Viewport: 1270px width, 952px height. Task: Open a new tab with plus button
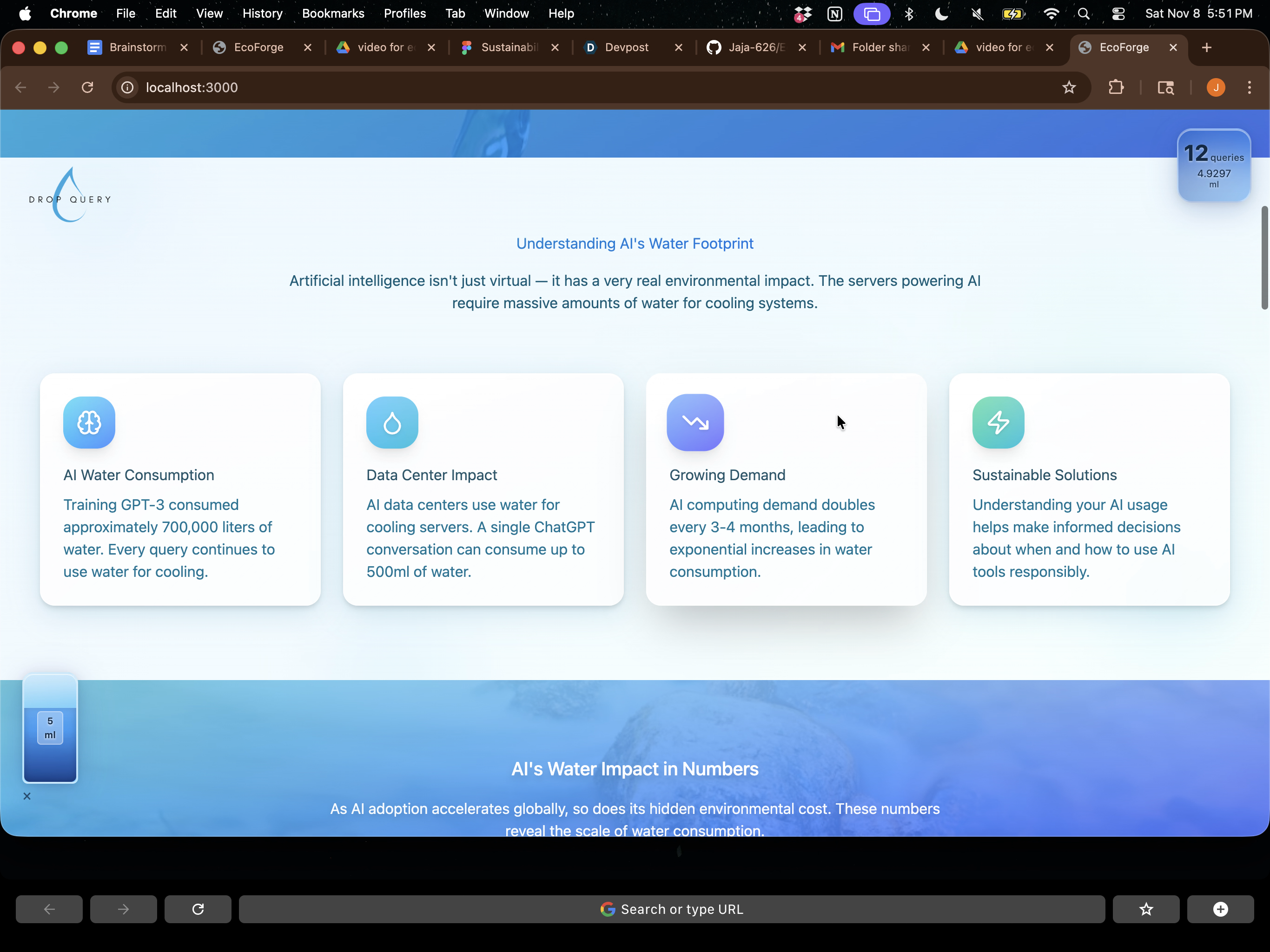(x=1206, y=48)
